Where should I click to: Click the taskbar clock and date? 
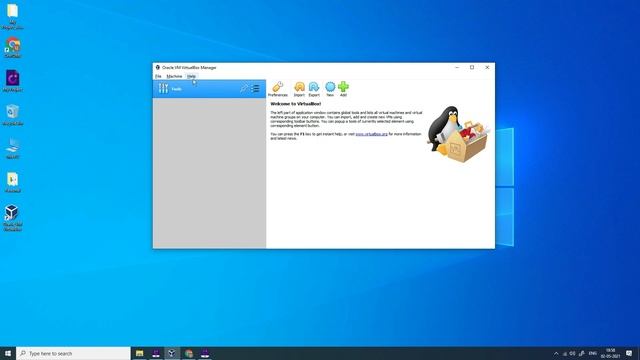pyautogui.click(x=611, y=353)
